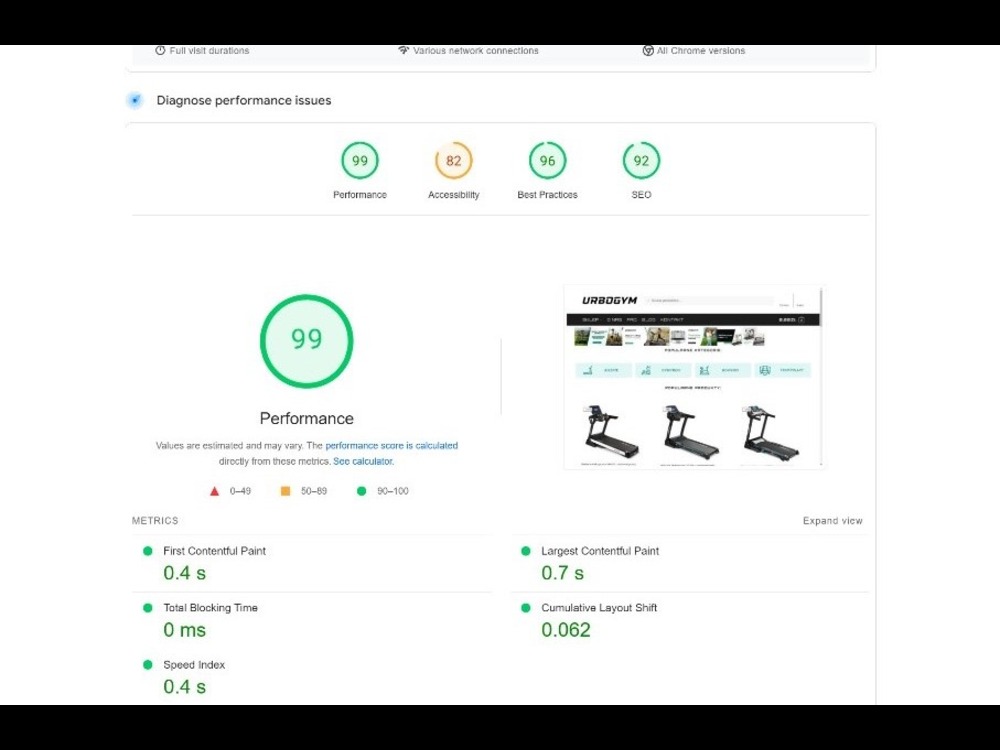This screenshot has height=750, width=1000.
Task: Click the green dot beside Total Blocking Time
Action: 148,608
